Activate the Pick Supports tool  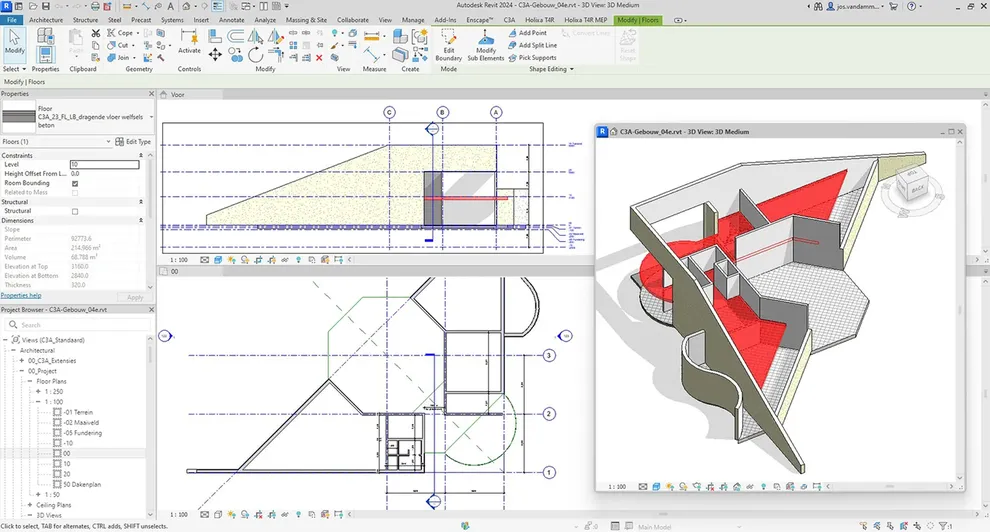click(x=532, y=57)
